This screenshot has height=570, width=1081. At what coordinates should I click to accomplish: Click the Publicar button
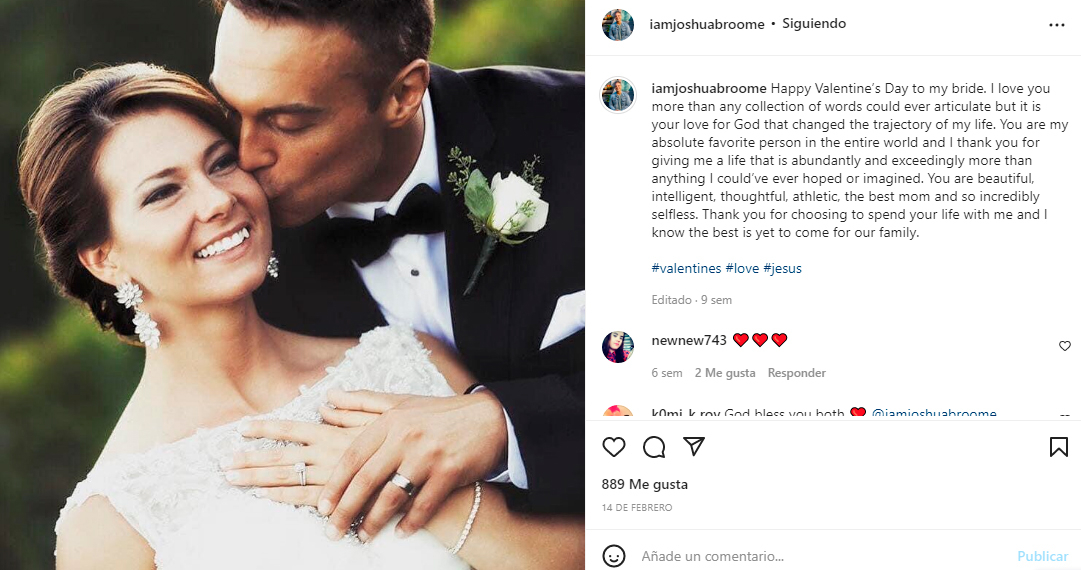(1042, 556)
